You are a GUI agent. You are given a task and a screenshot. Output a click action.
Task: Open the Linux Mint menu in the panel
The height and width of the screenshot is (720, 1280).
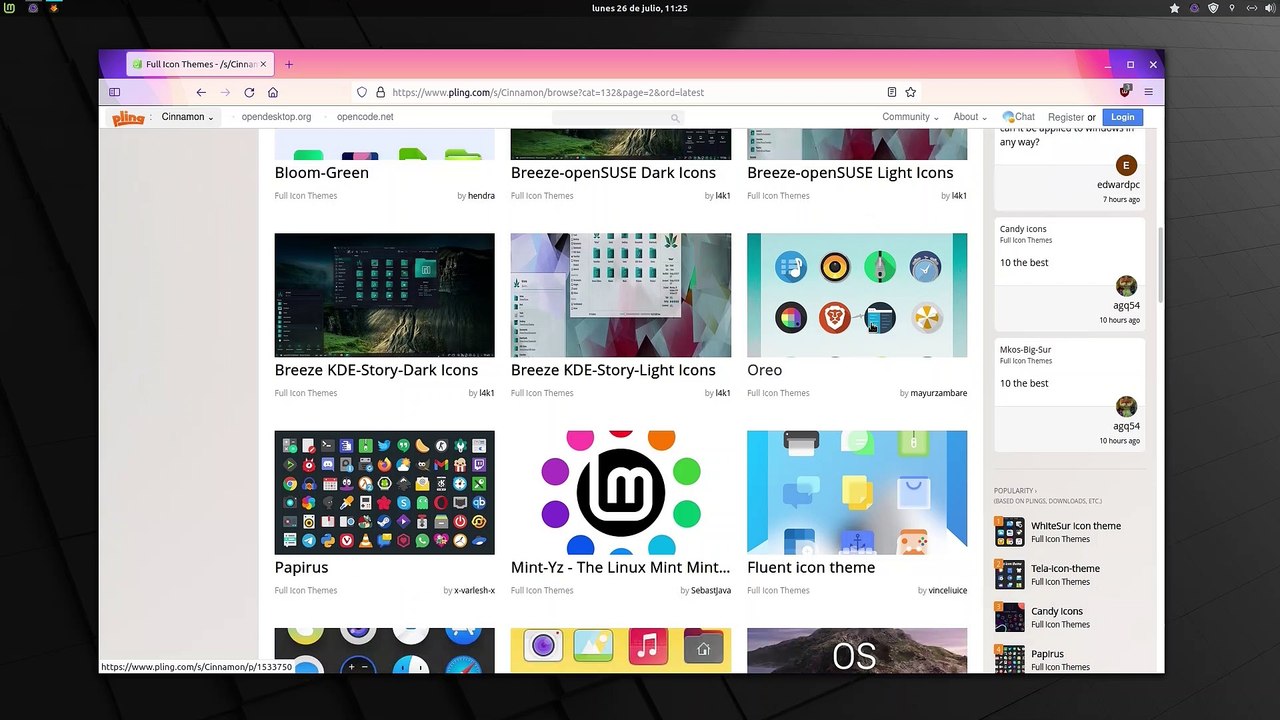point(11,8)
